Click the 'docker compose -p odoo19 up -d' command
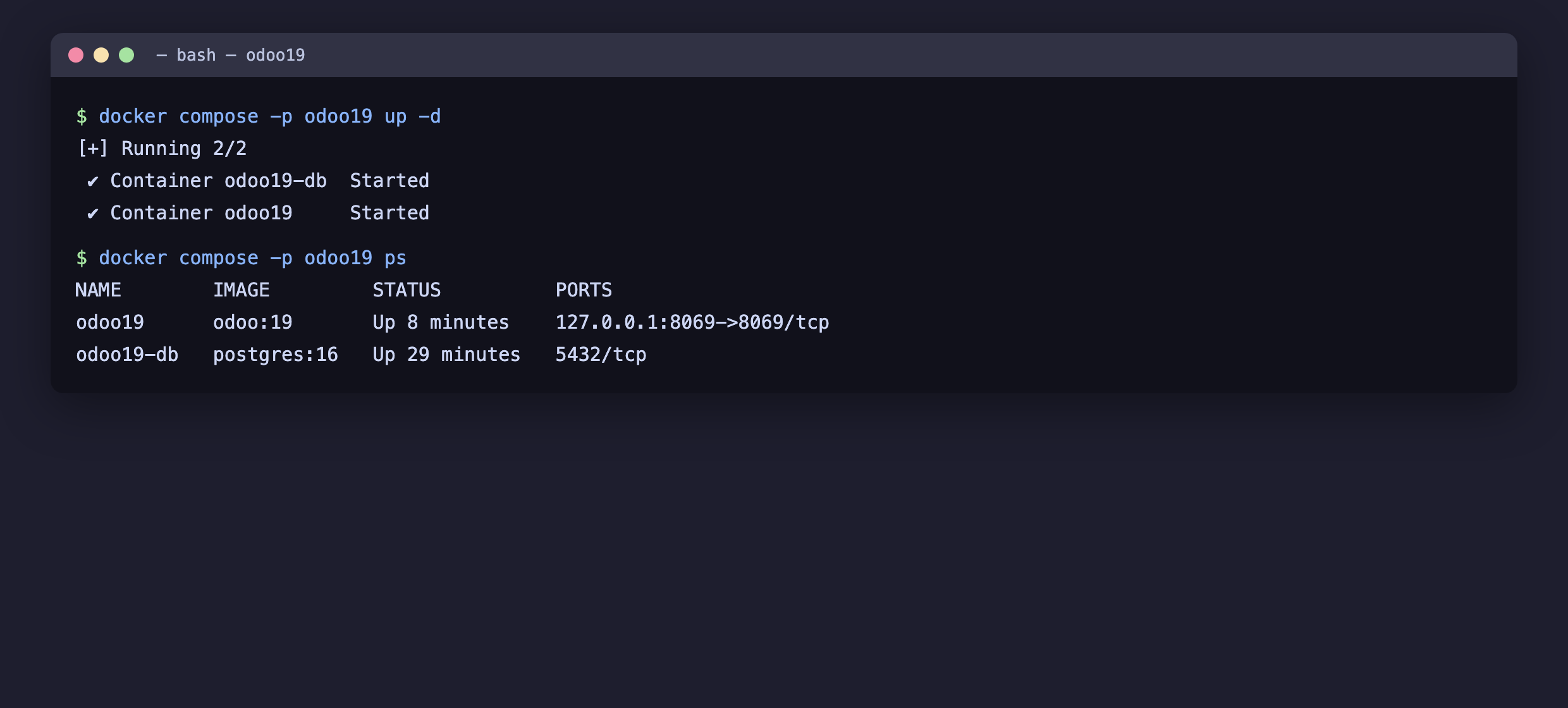 pos(270,116)
